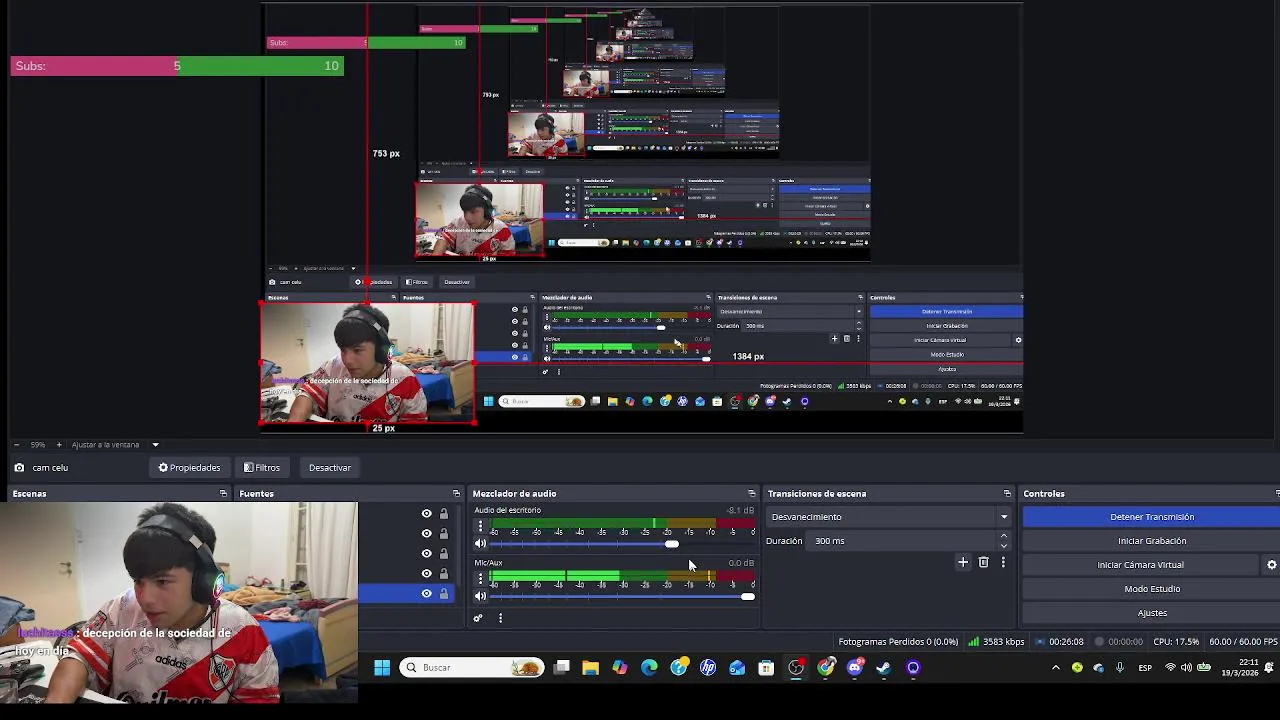Open the Windows Start menu
Viewport: 1280px width, 720px height.
382,668
